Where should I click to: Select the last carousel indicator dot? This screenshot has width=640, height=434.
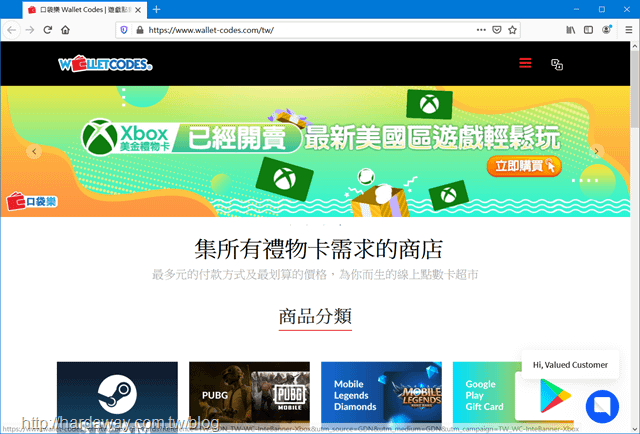340,225
